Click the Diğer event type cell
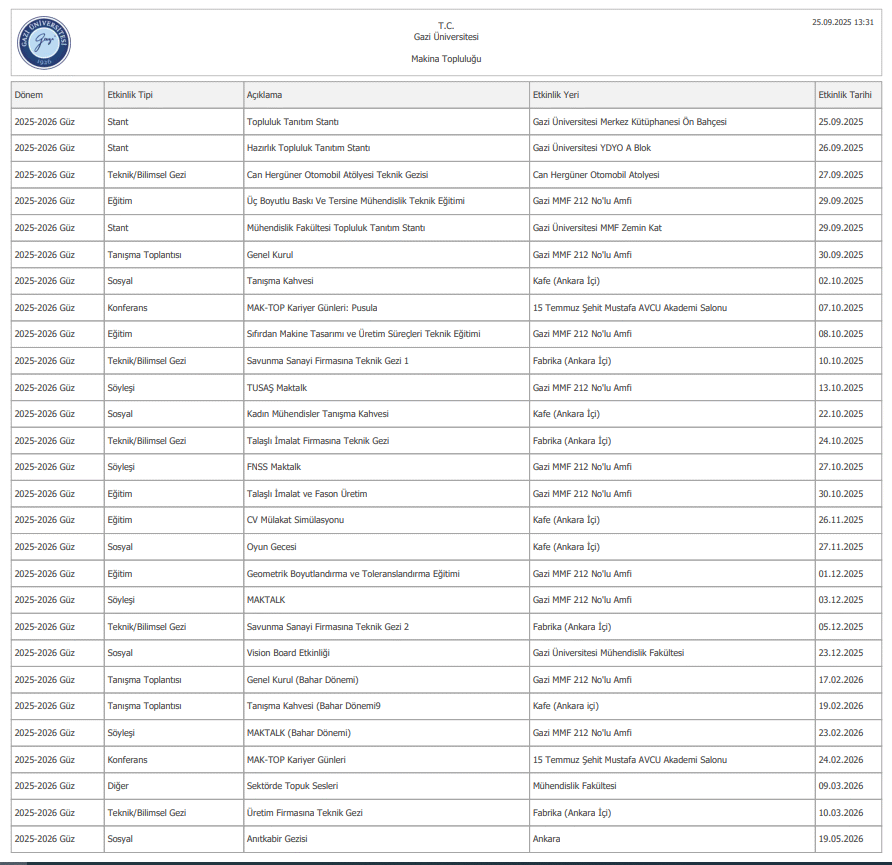Viewport: 892px width, 865px height. 118,786
